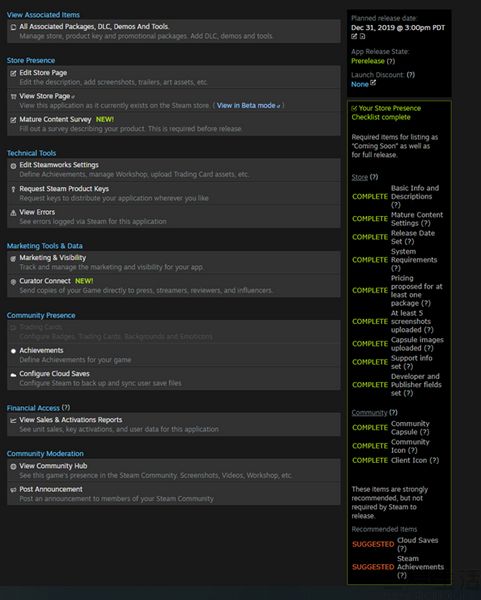Click the greyed-out Trading Cards row
This screenshot has width=481, height=600.
(x=174, y=332)
